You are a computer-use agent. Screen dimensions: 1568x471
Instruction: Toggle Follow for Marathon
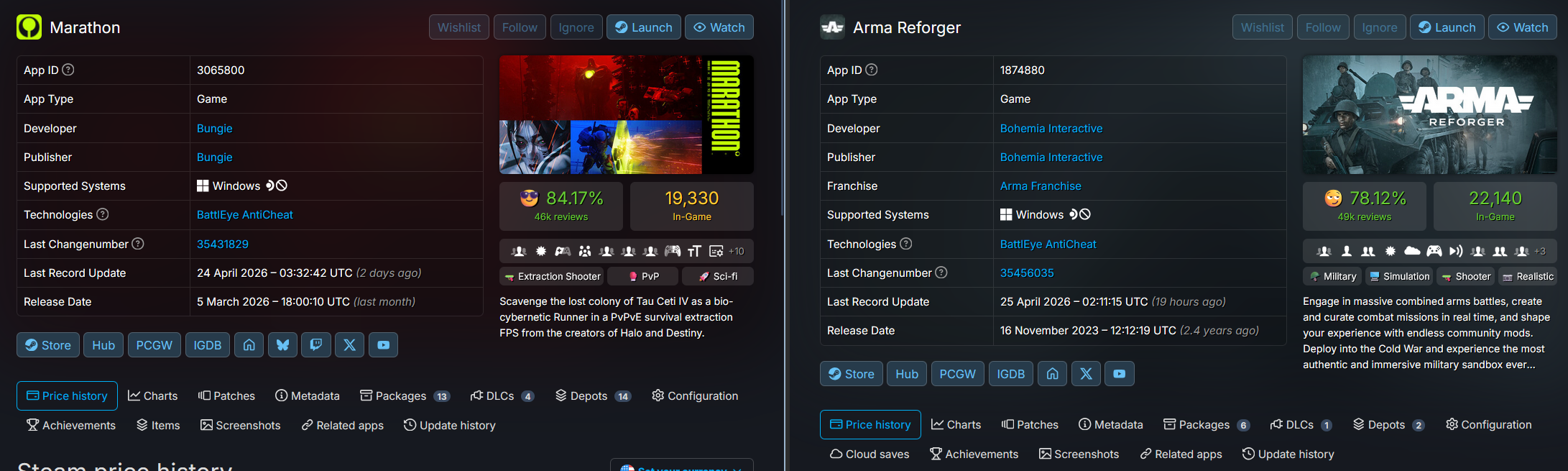coord(520,27)
